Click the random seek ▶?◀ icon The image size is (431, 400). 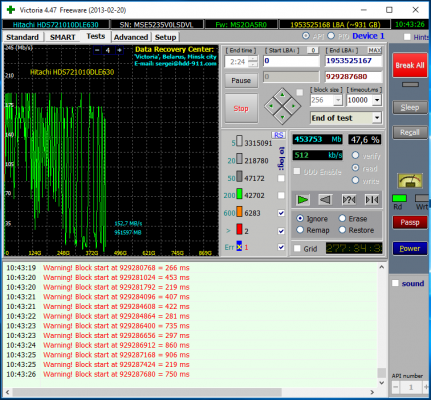click(349, 200)
